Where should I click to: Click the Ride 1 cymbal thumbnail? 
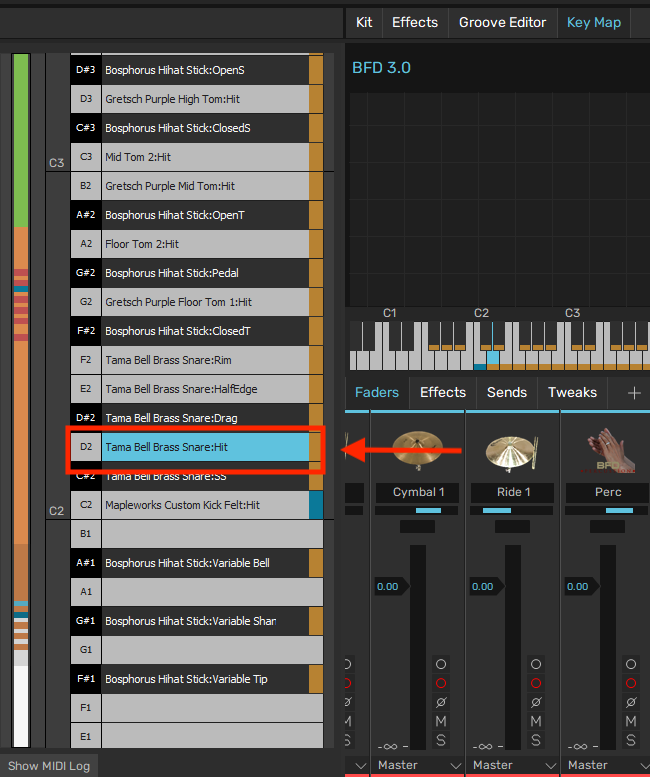(x=512, y=452)
